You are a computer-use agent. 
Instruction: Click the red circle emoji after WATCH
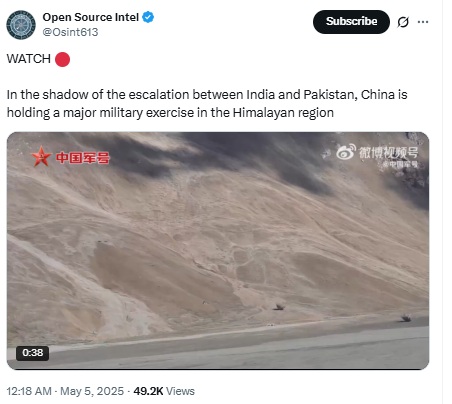tap(62, 59)
